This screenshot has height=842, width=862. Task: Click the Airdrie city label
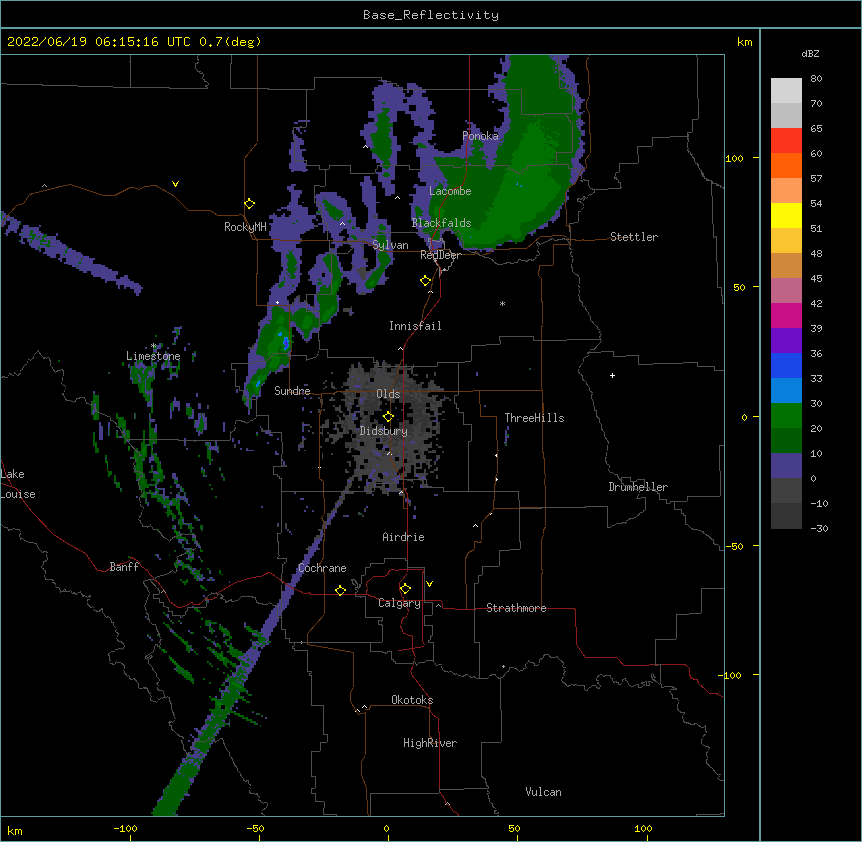click(404, 537)
